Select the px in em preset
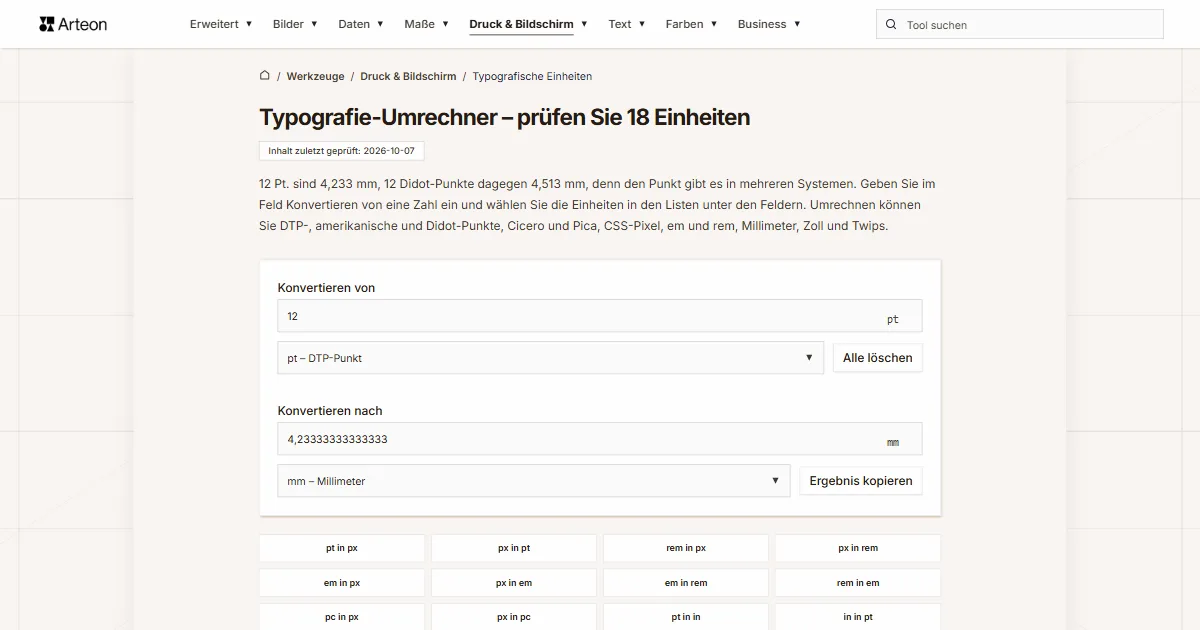 (514, 583)
